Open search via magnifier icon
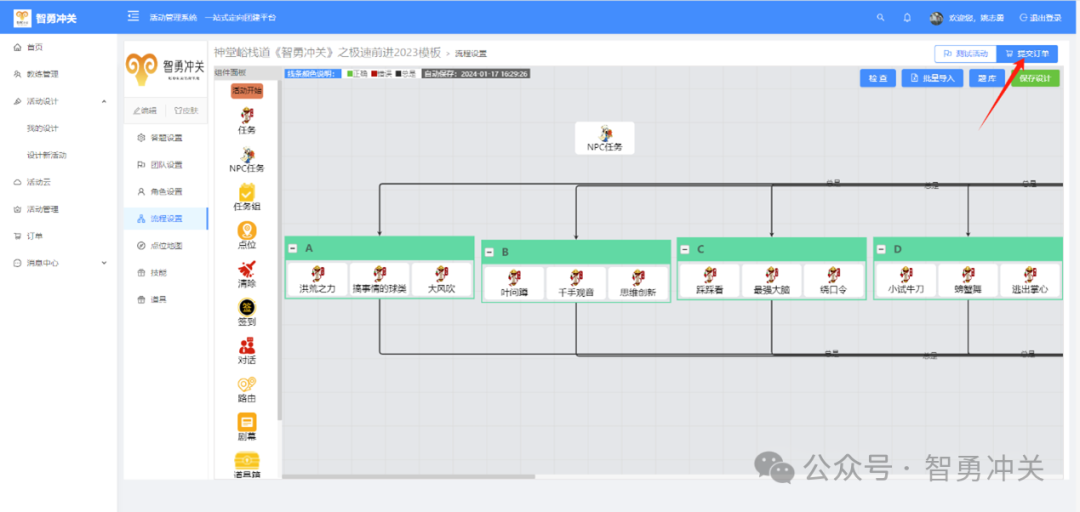 tap(880, 18)
